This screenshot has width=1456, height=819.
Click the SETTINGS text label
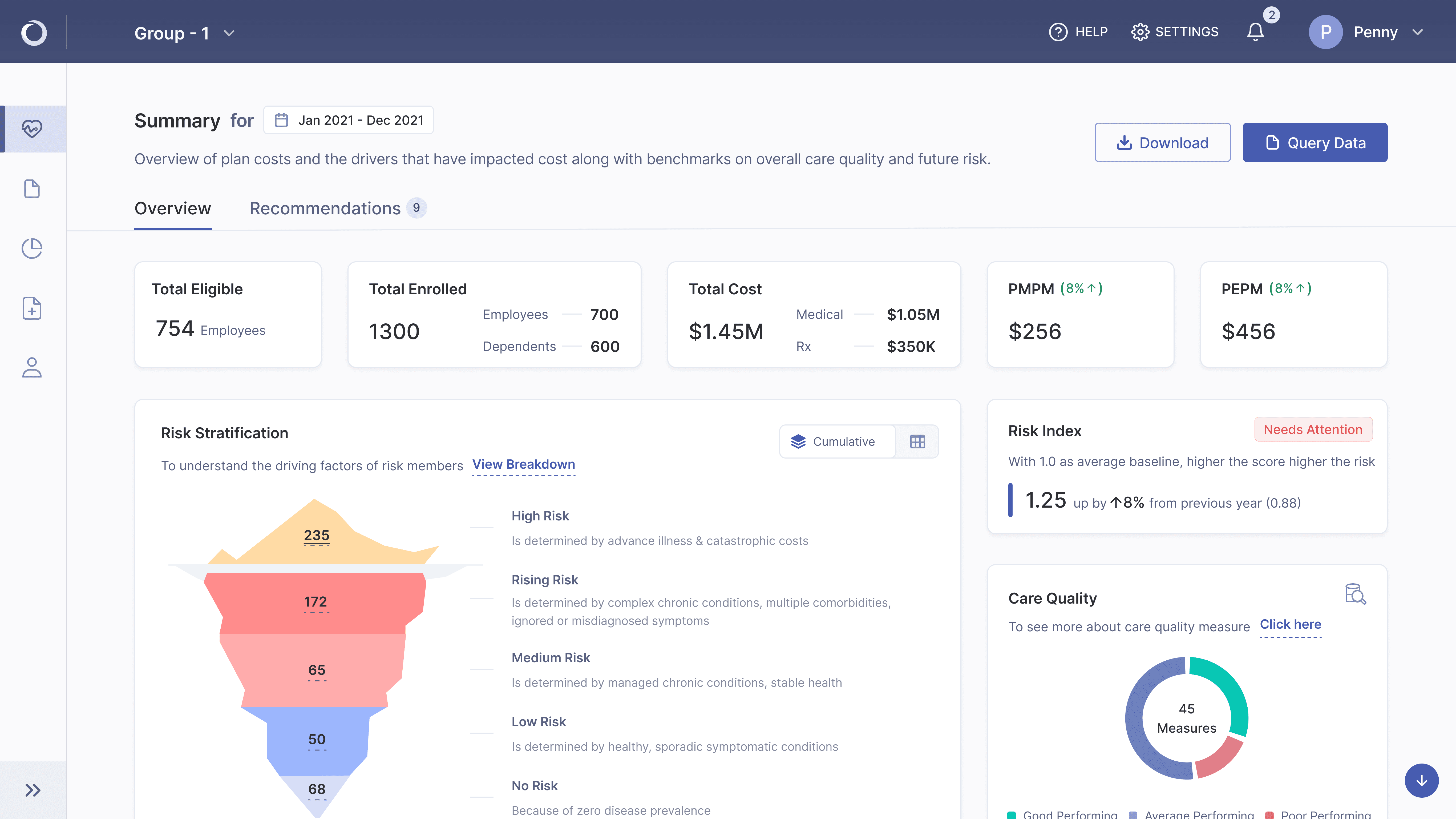click(x=1186, y=32)
